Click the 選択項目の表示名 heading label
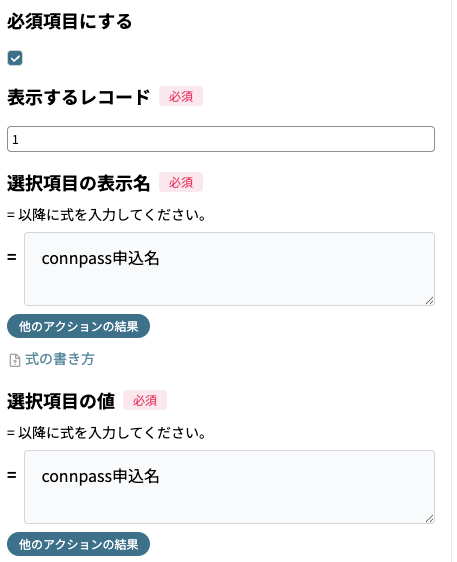The height and width of the screenshot is (562, 457). tap(78, 183)
